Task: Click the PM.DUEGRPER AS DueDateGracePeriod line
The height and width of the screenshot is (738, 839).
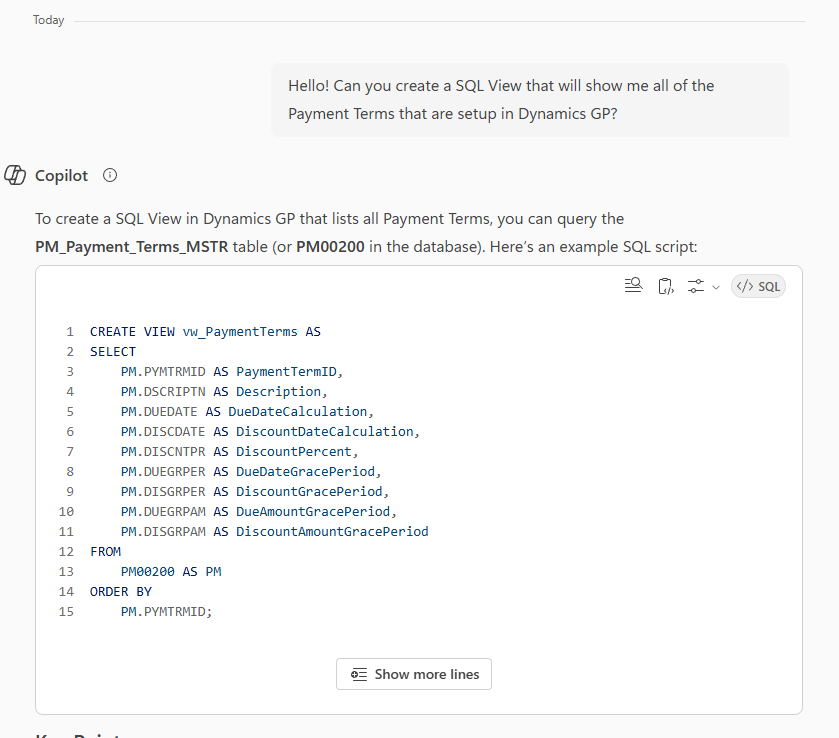Action: click(x=251, y=471)
